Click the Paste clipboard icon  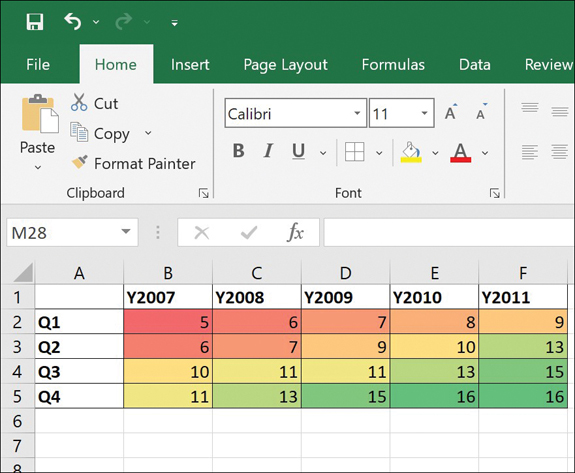(40, 114)
